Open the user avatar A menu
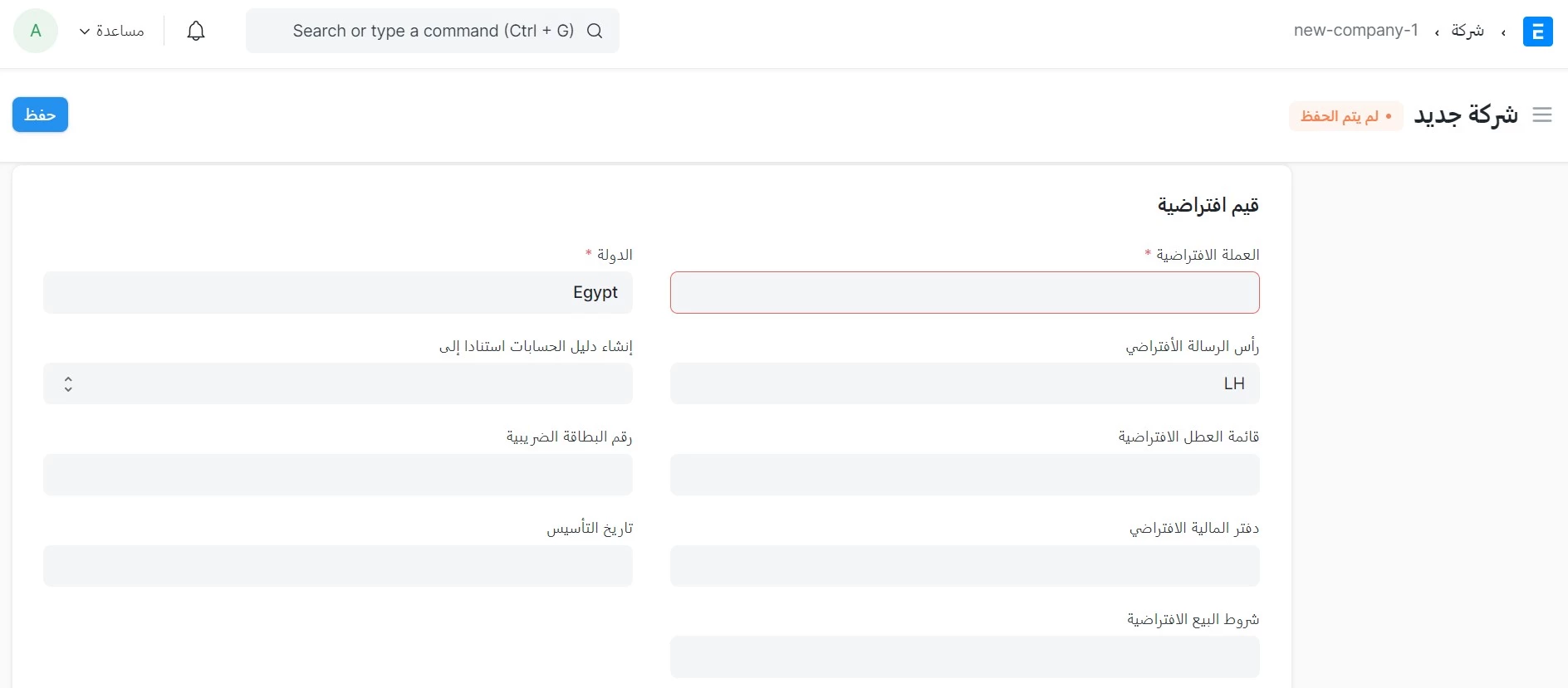Image resolution: width=1568 pixels, height=688 pixels. pos(36,31)
